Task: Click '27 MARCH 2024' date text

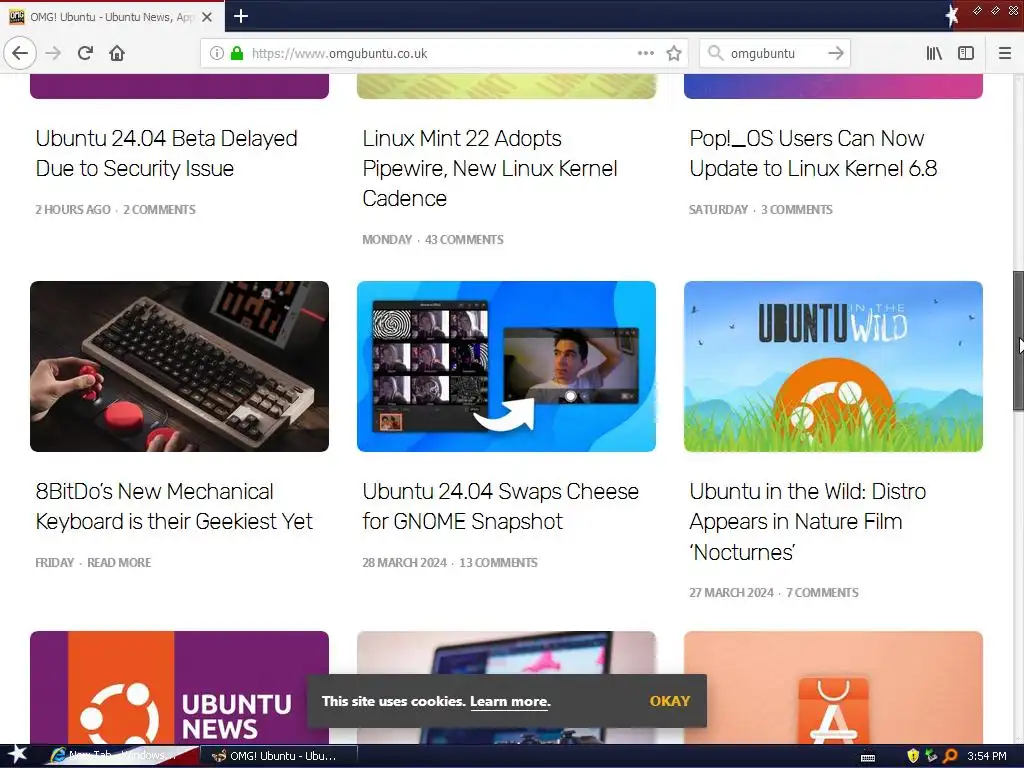Action: pos(731,593)
